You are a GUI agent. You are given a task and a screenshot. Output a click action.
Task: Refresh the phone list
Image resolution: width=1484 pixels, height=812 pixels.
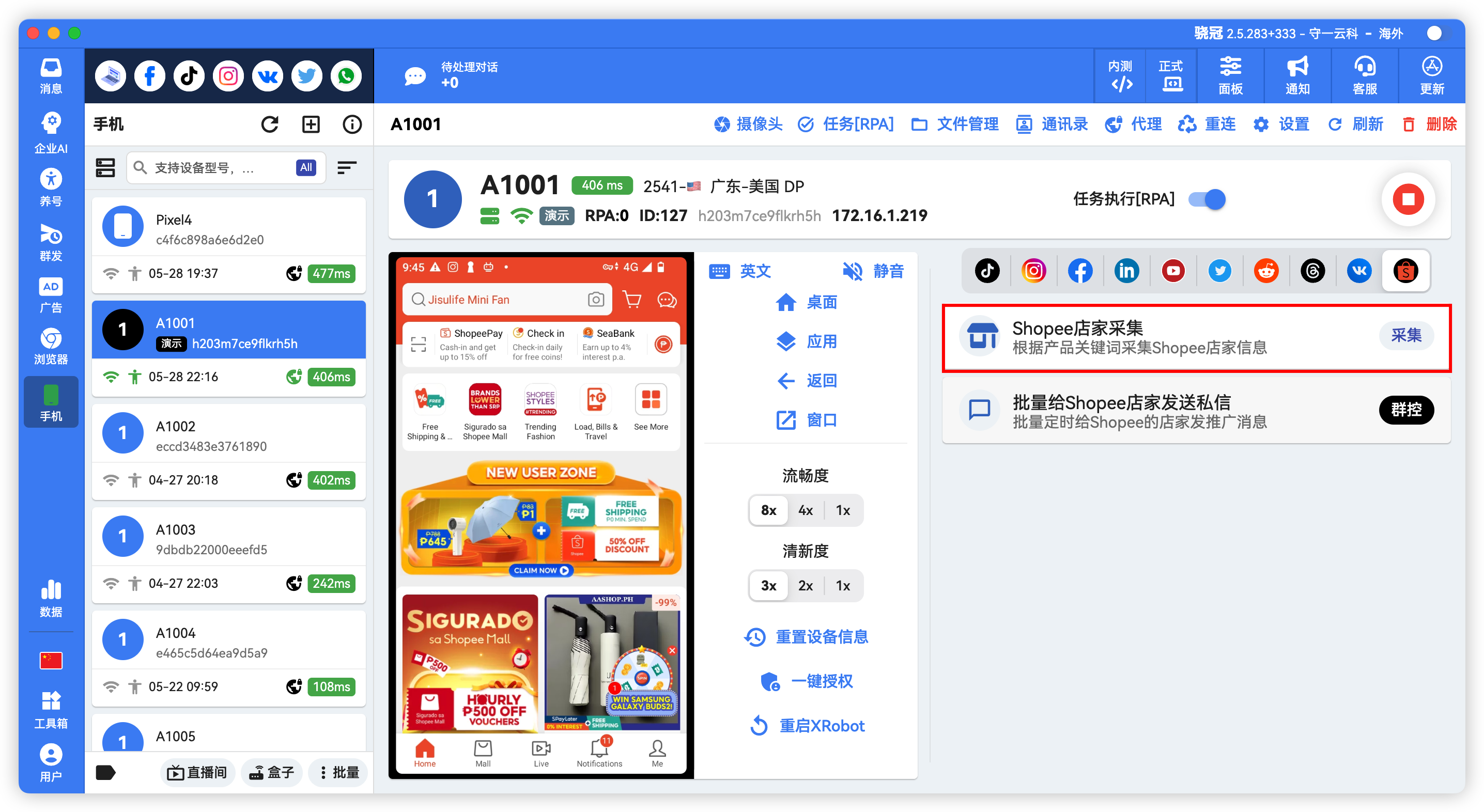point(270,124)
